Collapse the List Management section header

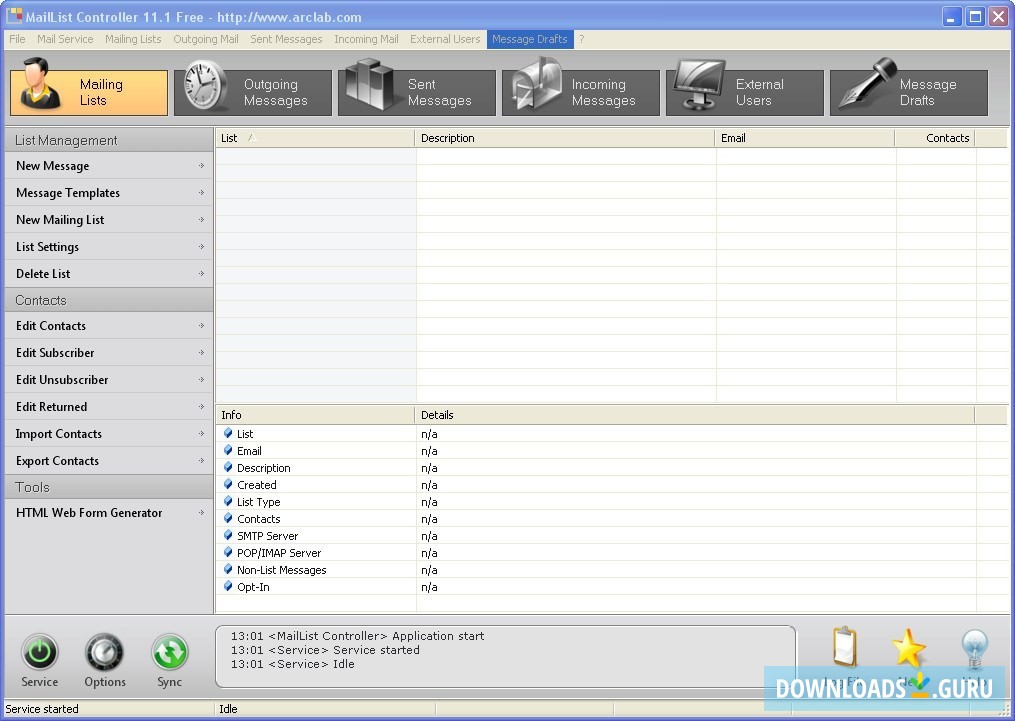(x=109, y=140)
